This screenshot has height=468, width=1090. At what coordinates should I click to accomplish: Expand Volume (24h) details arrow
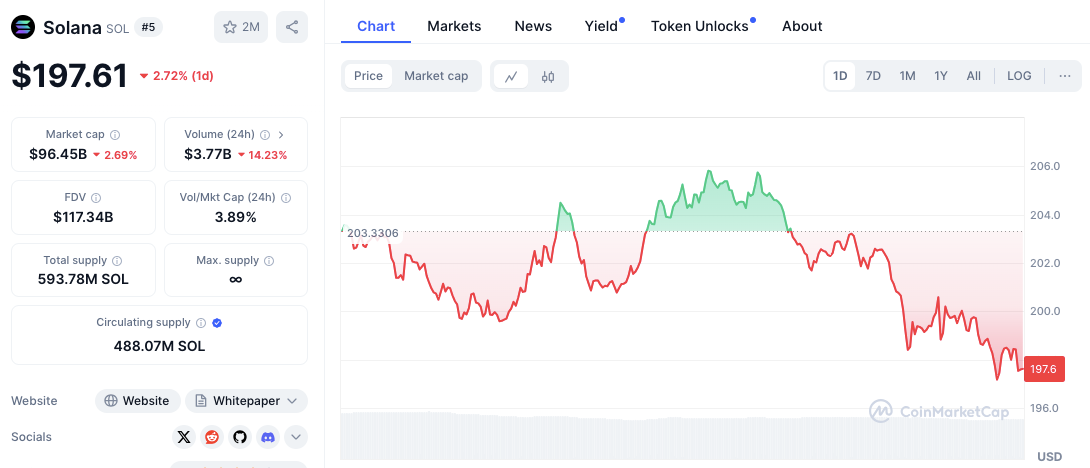point(281,135)
